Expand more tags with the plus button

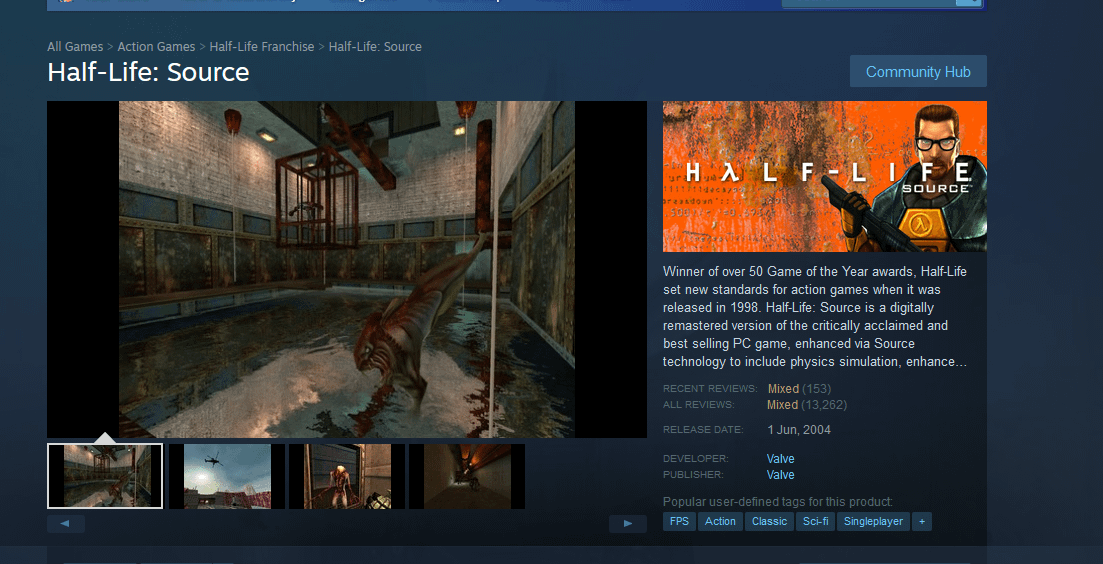pyautogui.click(x=921, y=522)
